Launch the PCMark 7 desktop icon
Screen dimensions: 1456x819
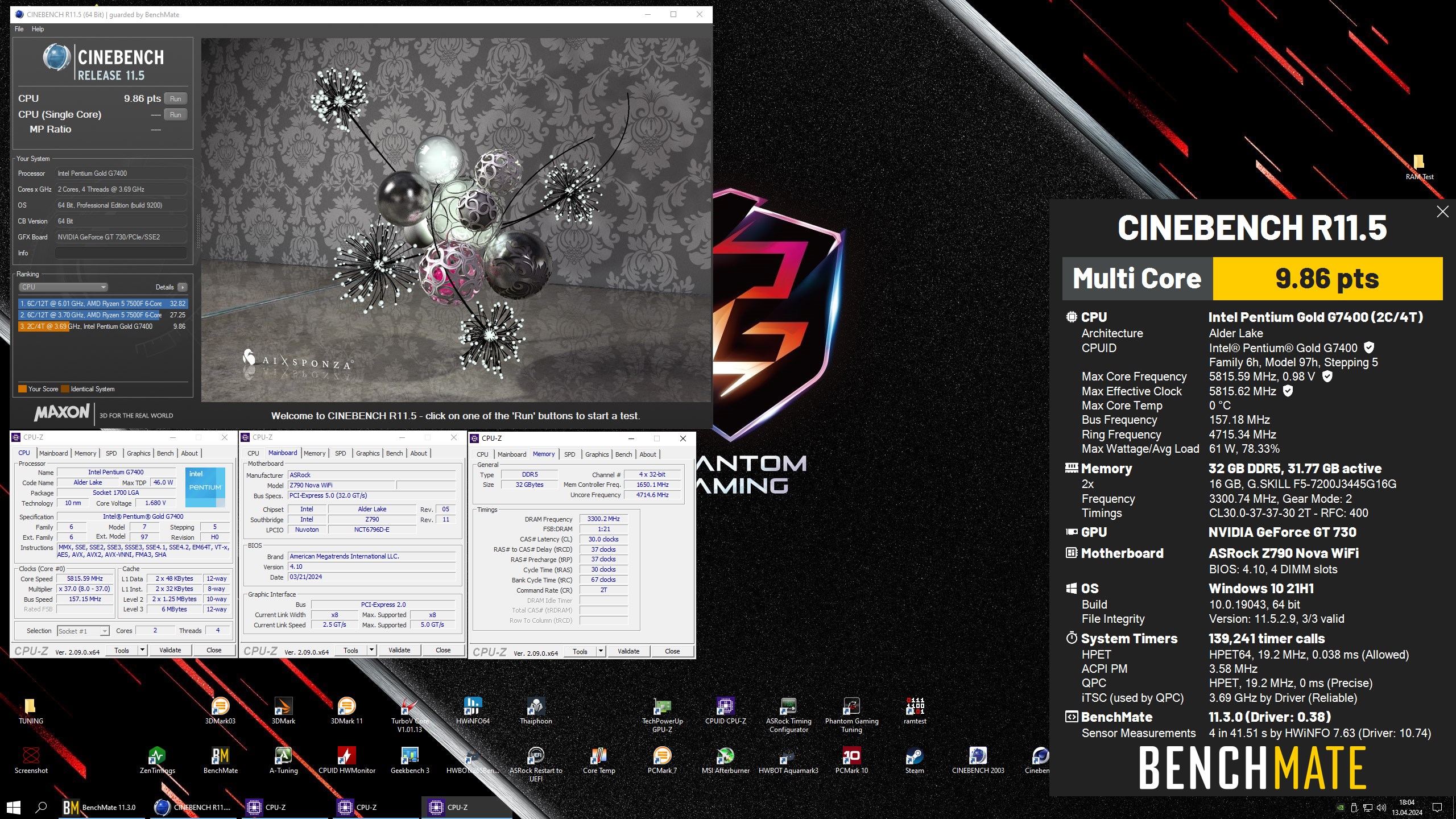click(662, 760)
